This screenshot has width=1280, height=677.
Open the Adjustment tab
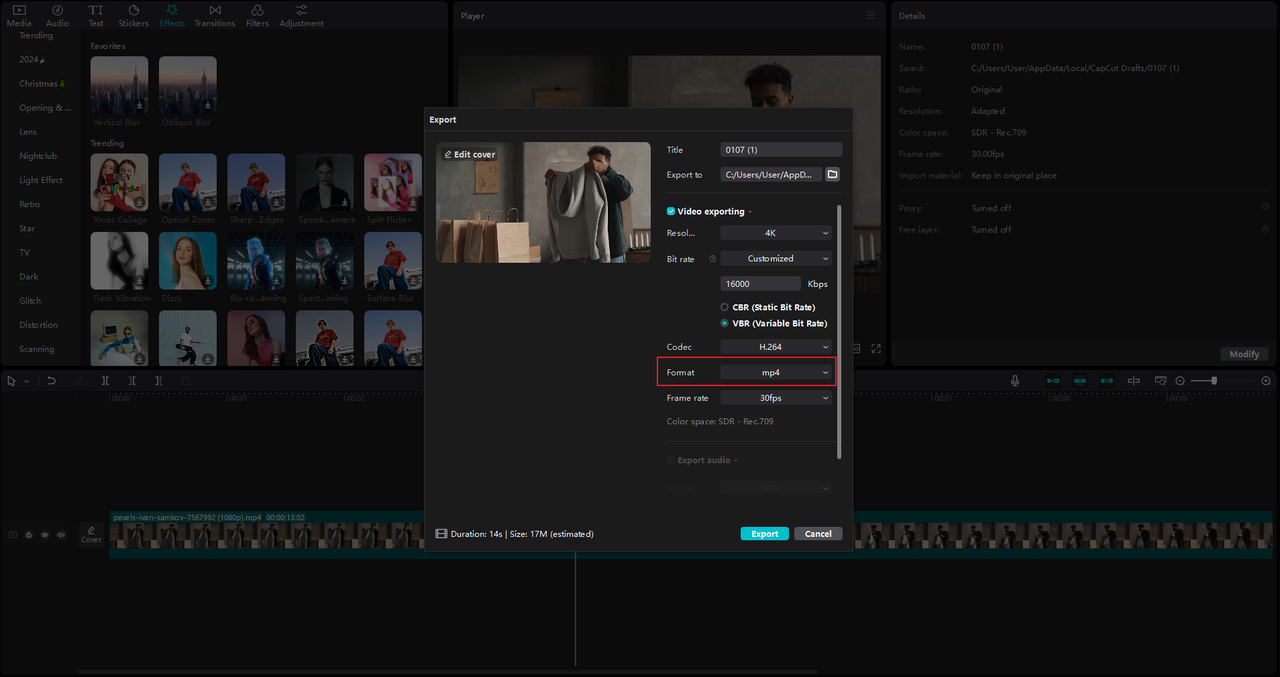tap(301, 15)
